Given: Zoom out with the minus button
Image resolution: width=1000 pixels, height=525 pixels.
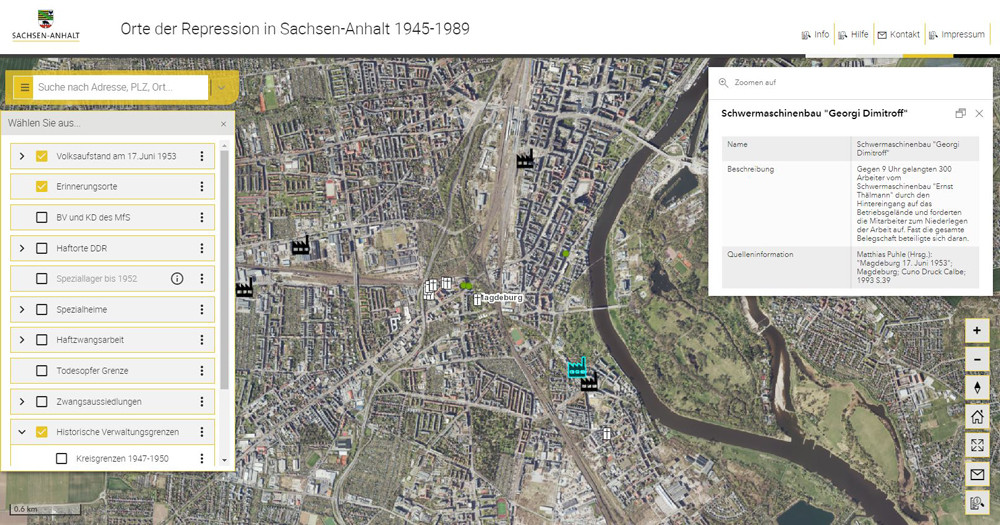Looking at the screenshot, I should pyautogui.click(x=978, y=359).
